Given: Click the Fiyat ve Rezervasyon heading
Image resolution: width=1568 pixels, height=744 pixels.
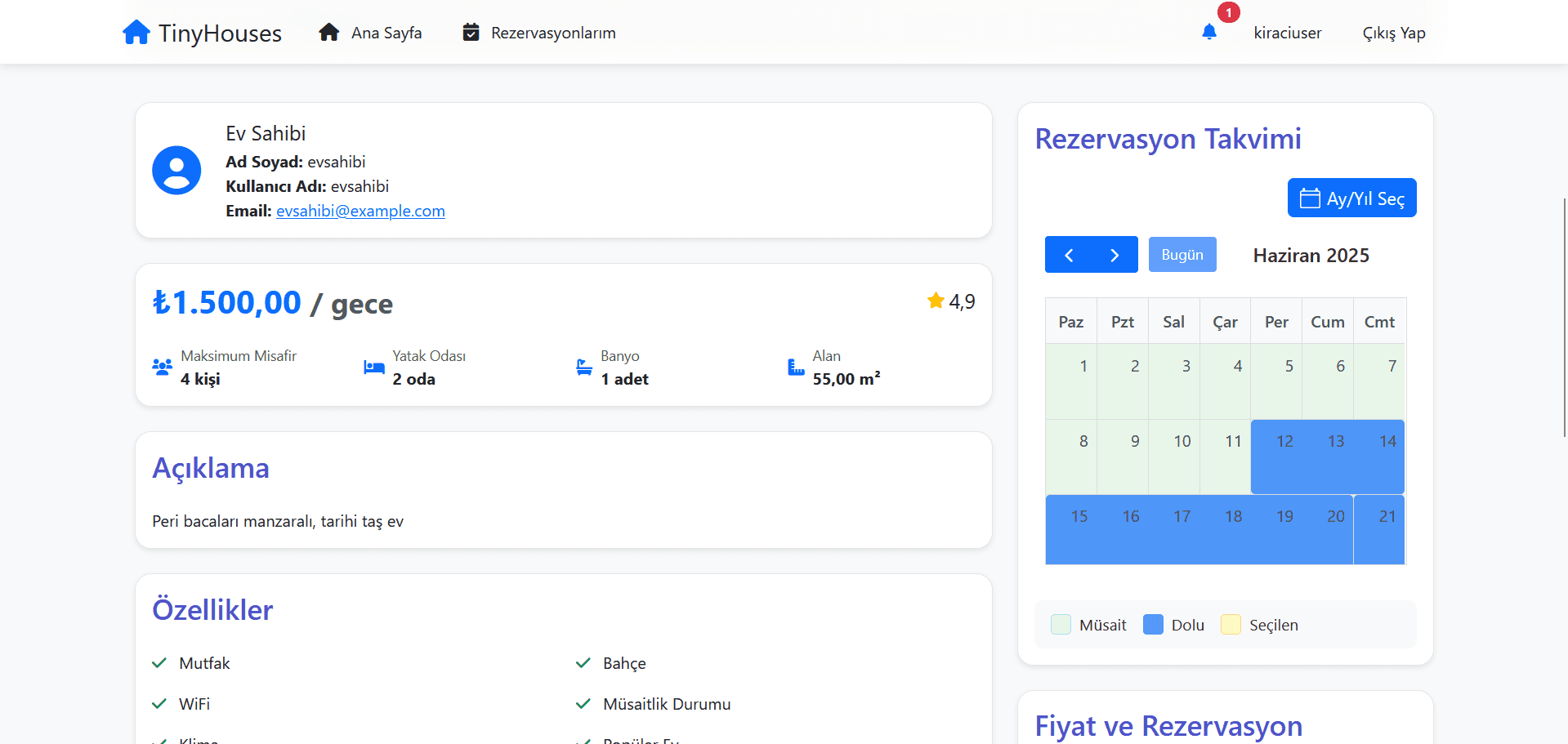Looking at the screenshot, I should 1168,725.
